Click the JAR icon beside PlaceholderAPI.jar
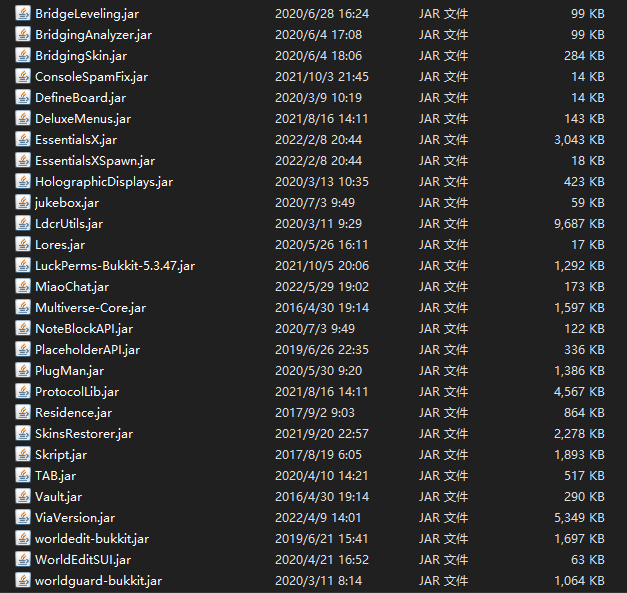The width and height of the screenshot is (627, 593). click(x=23, y=349)
